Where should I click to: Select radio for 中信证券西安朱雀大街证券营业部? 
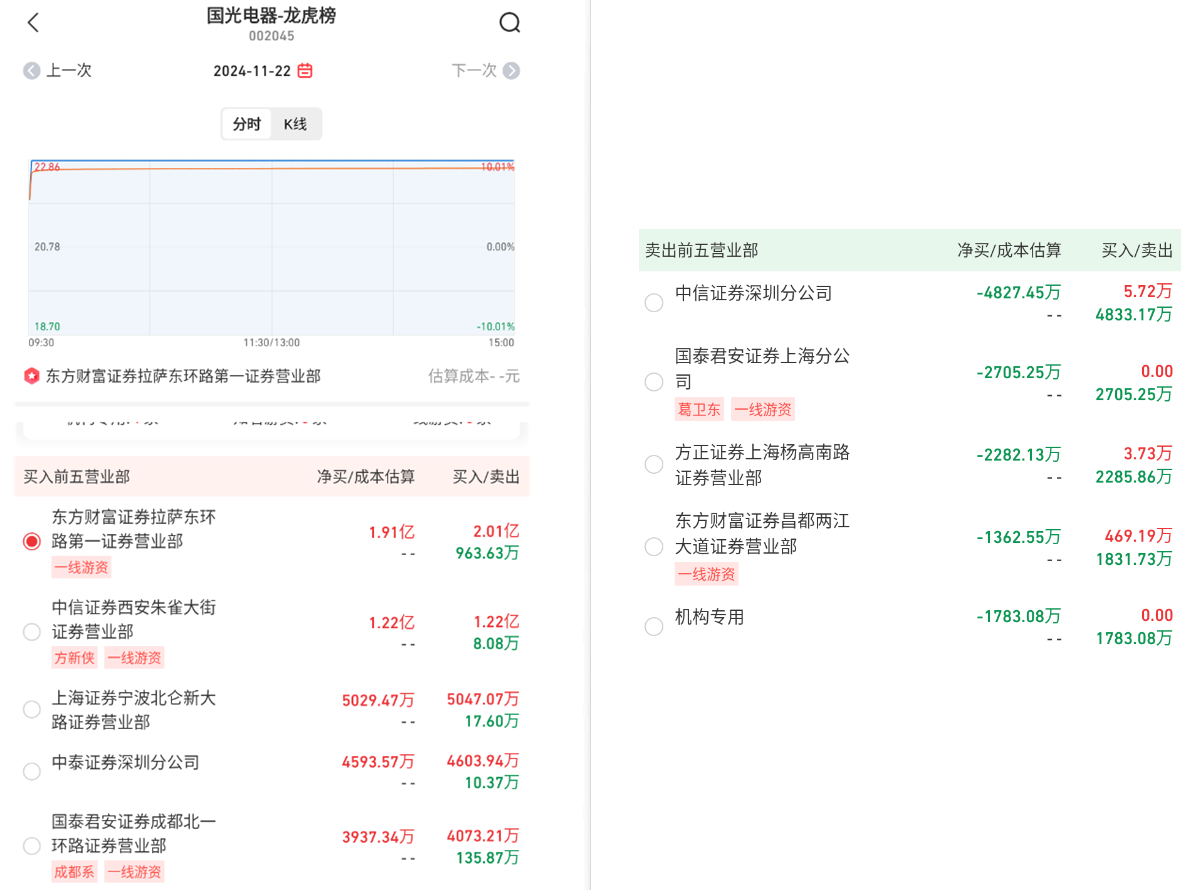(32, 632)
